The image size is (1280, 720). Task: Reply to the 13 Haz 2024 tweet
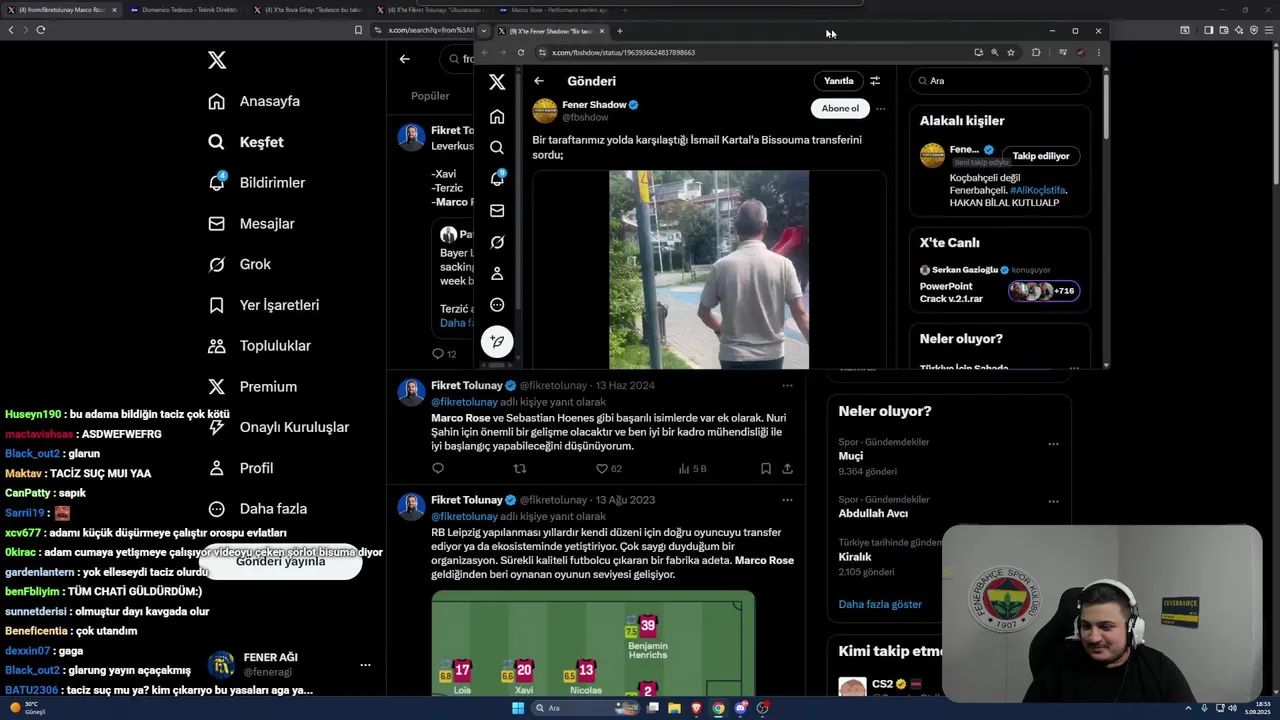pos(438,468)
